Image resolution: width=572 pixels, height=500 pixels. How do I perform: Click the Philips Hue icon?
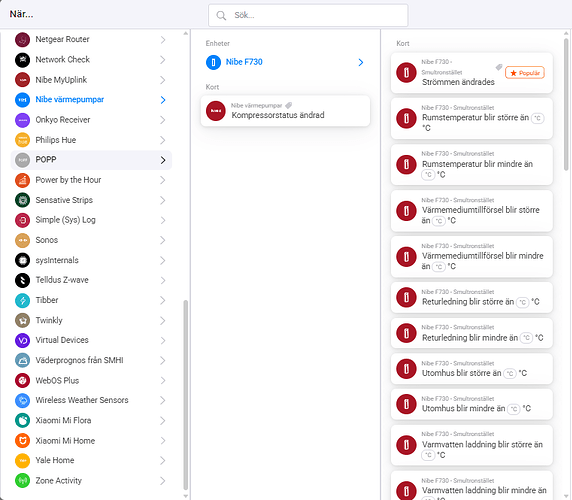point(22,140)
